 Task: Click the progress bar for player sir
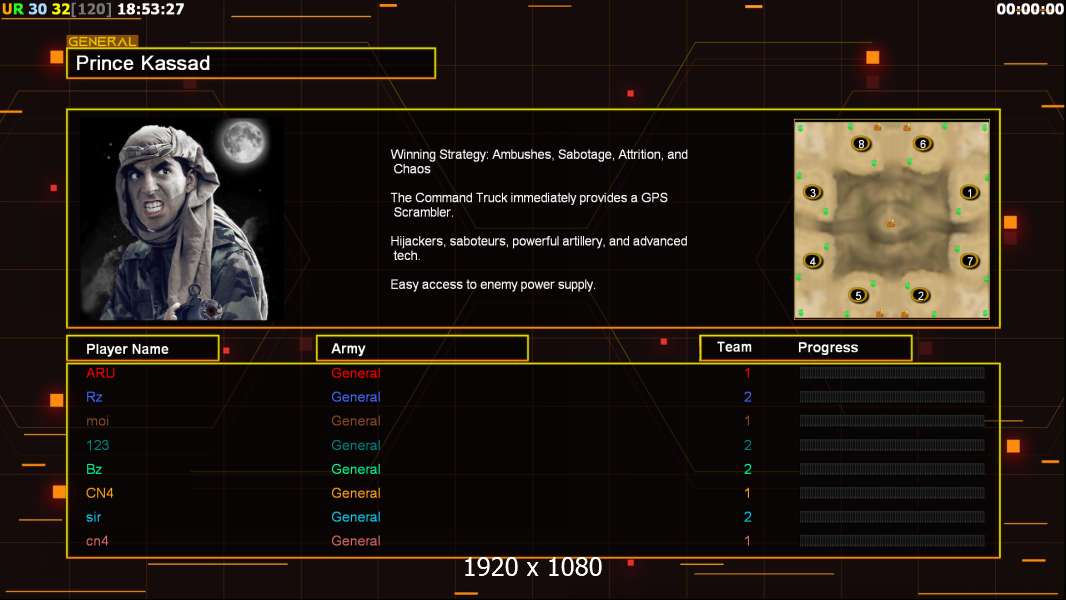click(892, 517)
